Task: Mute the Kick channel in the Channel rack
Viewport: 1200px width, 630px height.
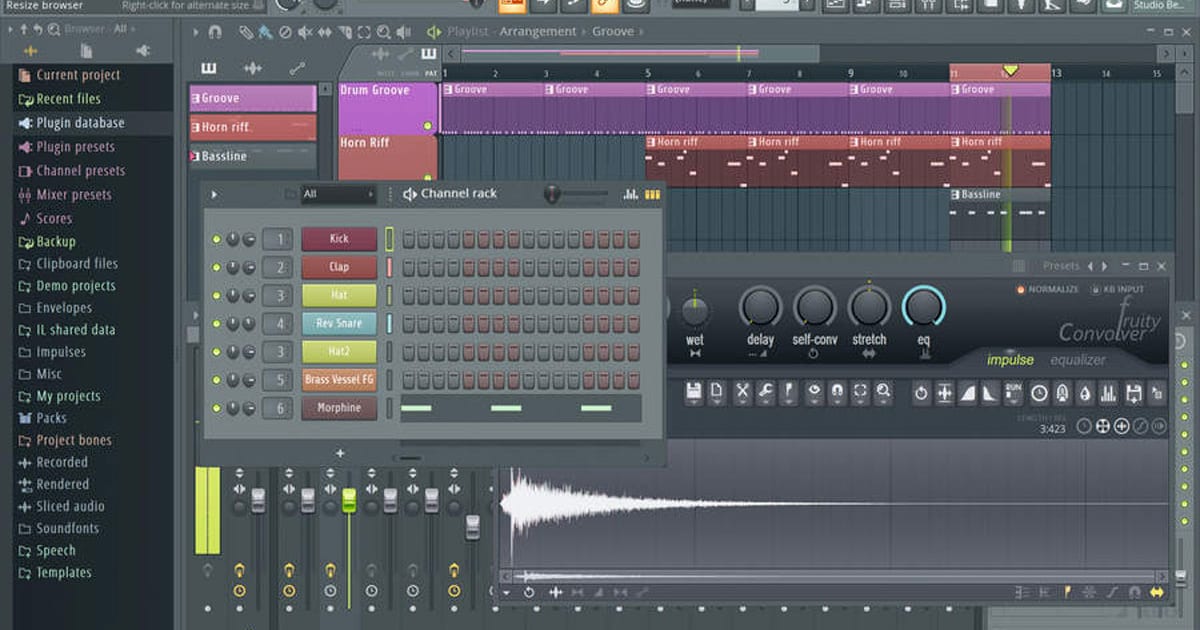Action: 217,239
